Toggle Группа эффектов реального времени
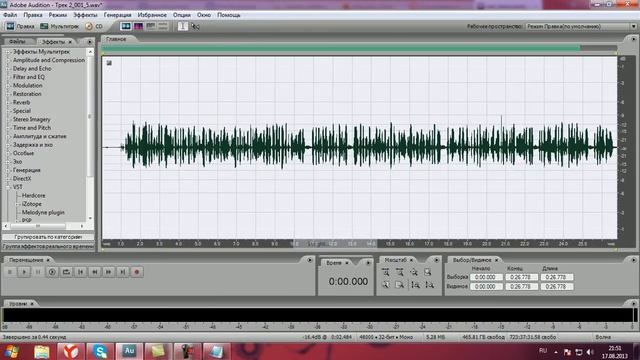This screenshot has height=360, width=640. pyautogui.click(x=48, y=247)
